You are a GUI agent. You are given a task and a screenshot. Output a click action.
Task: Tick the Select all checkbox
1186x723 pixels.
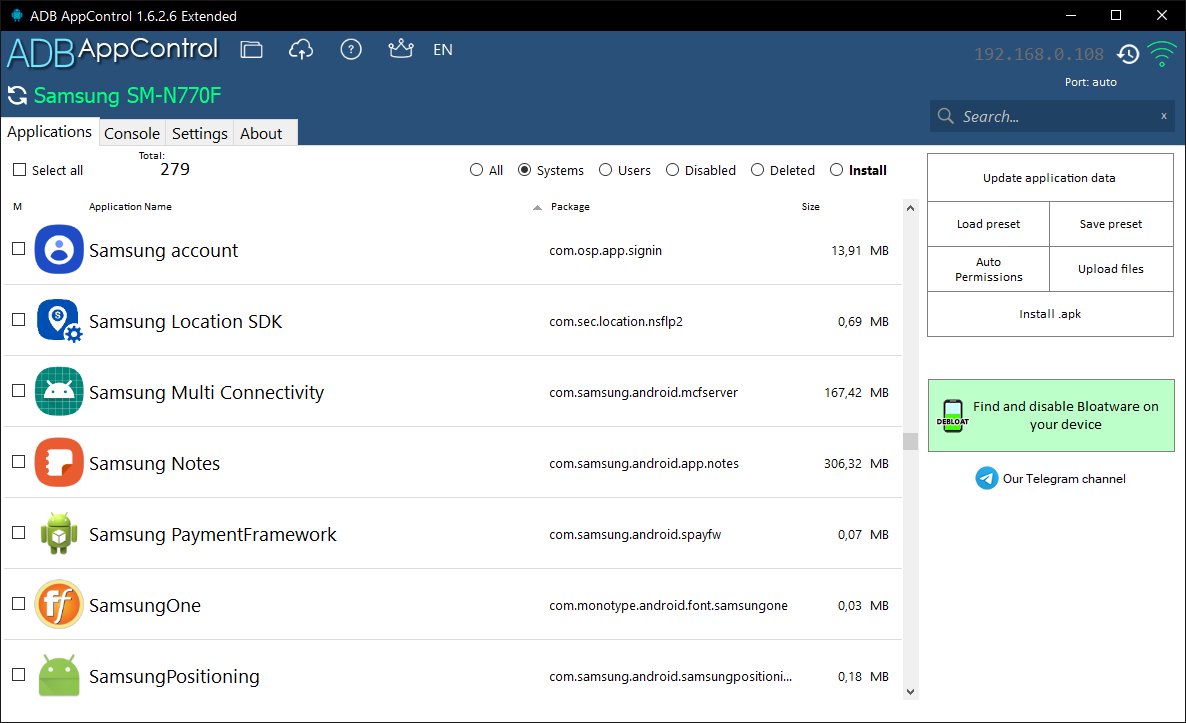(x=20, y=170)
